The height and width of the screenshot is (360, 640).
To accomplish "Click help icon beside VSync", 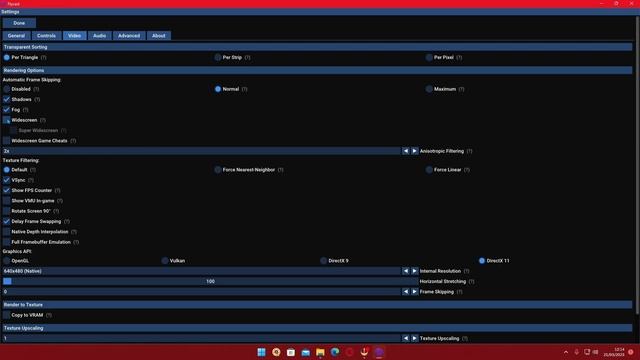I will tap(31, 180).
